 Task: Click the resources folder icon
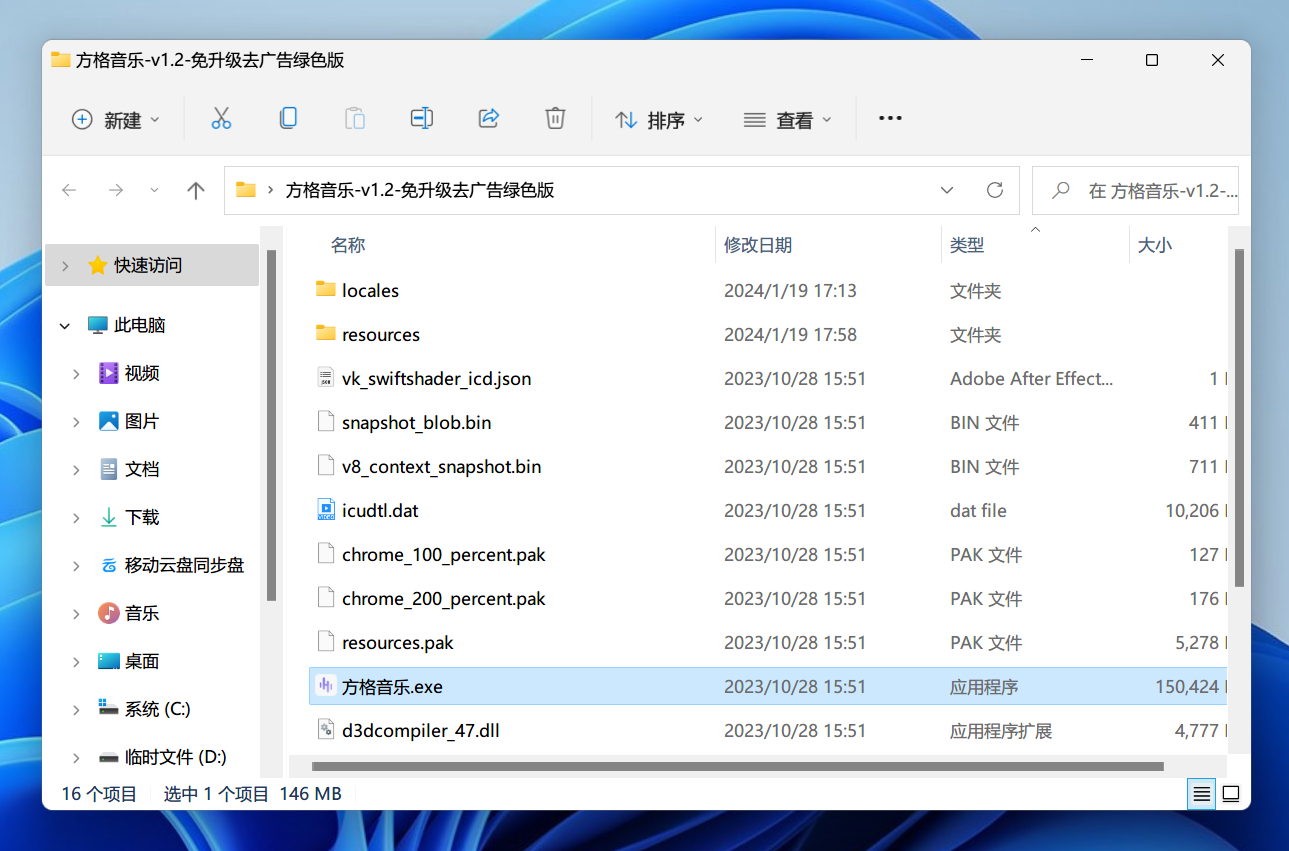point(325,334)
